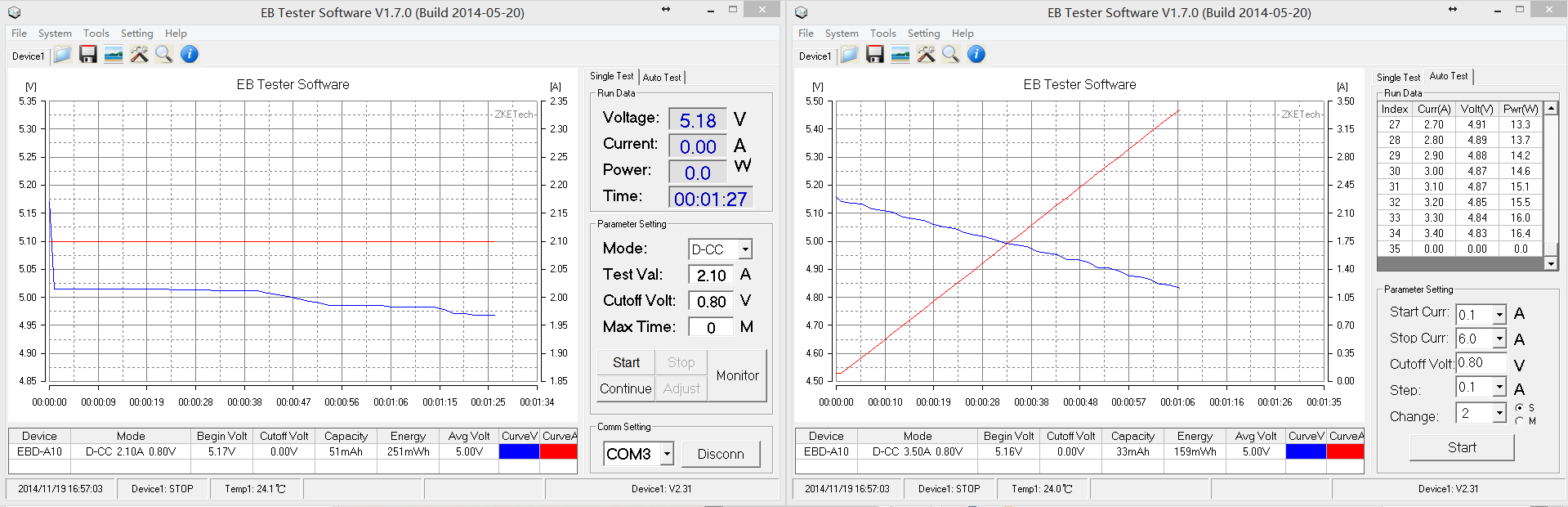1568x507 pixels.
Task: Click Capacity cell 51mAh in left window
Action: [x=346, y=451]
